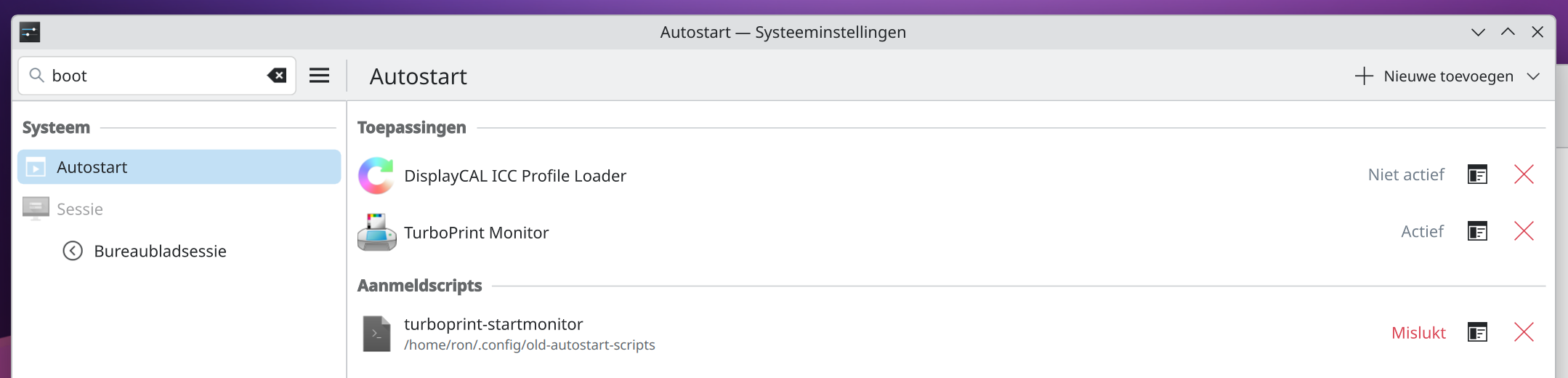Click the TurboPrint printer icon
This screenshot has width=1568, height=378.
376,232
